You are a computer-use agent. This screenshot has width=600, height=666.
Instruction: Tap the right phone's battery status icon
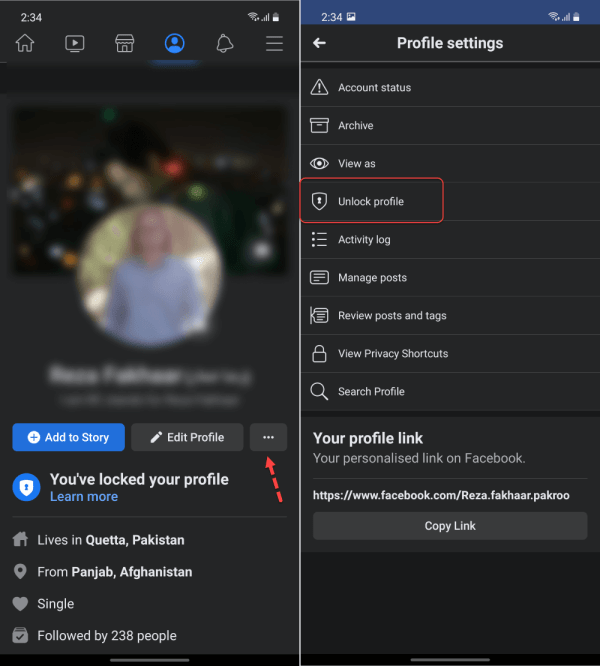click(x=576, y=17)
